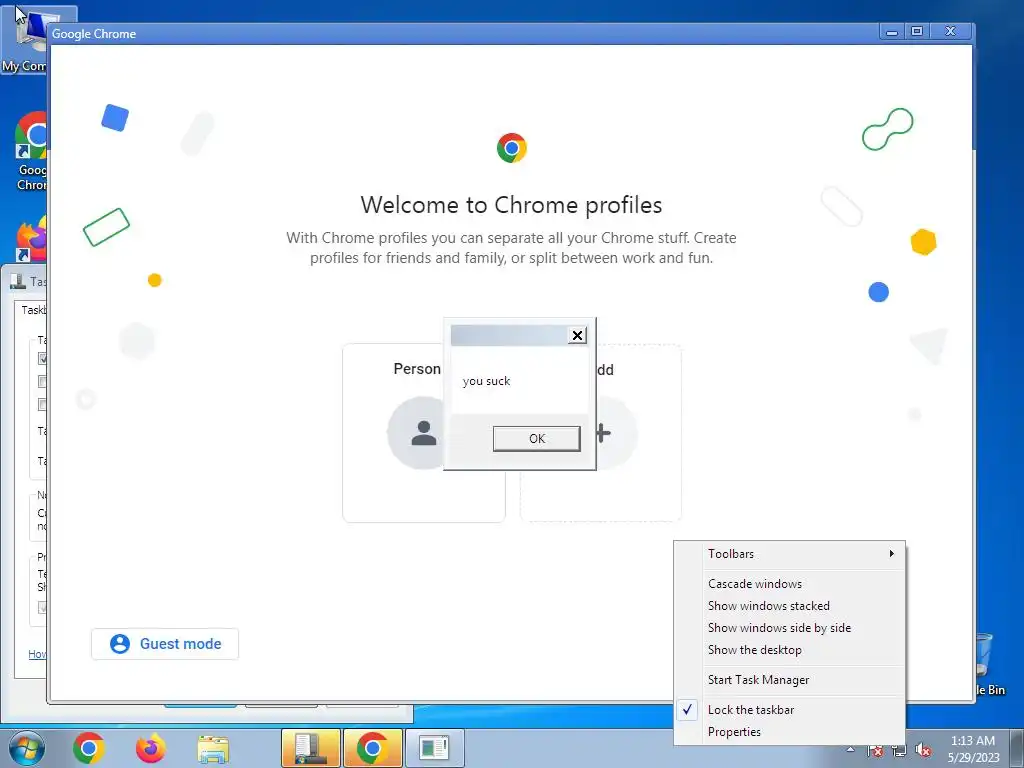
Task: Launch pinned Chrome from the taskbar
Action: coord(89,748)
